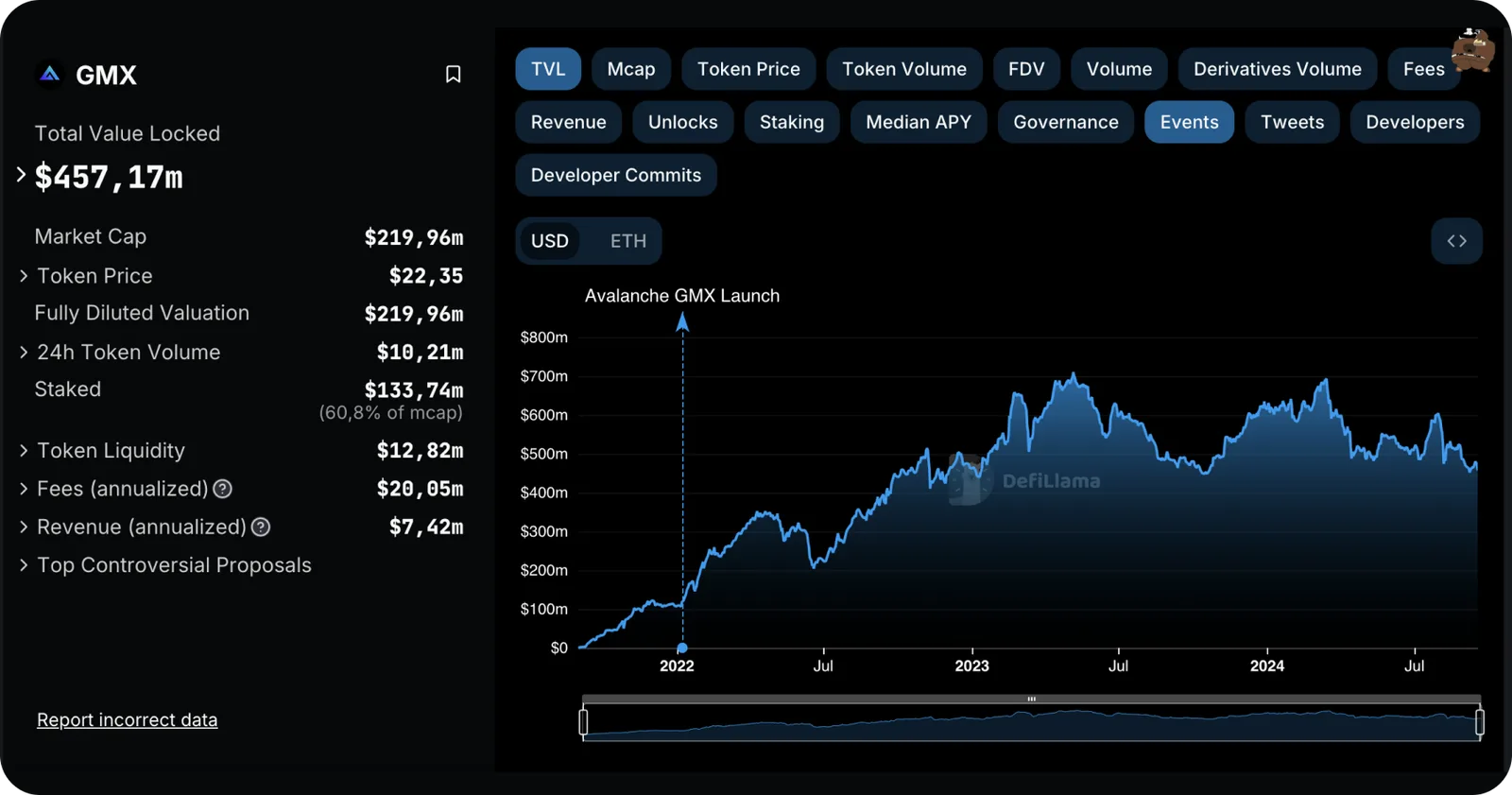This screenshot has height=795, width=1512.
Task: Expand the Revenue (annualized) row
Action: pyautogui.click(x=24, y=527)
